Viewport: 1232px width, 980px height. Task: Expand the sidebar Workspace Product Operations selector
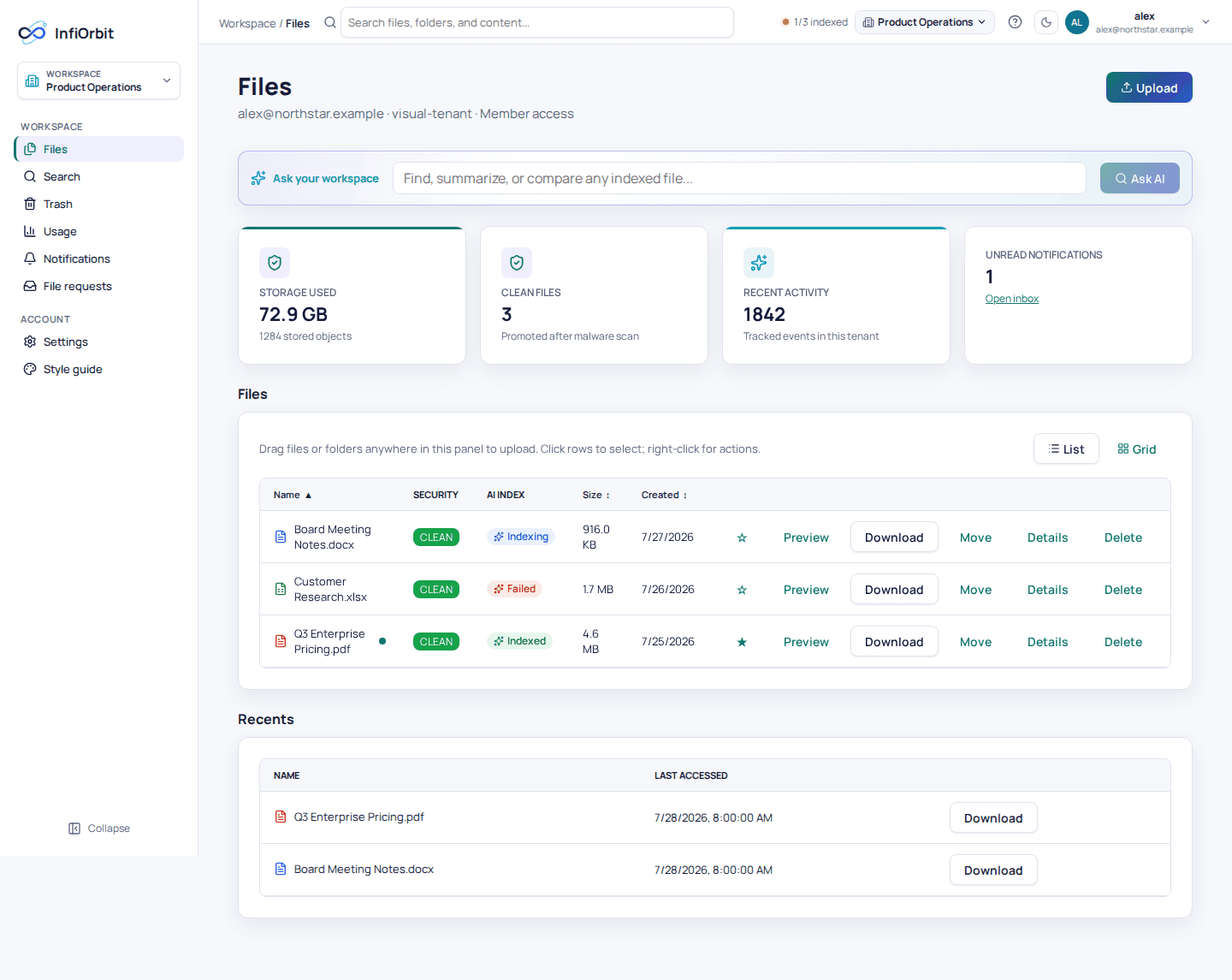(98, 80)
